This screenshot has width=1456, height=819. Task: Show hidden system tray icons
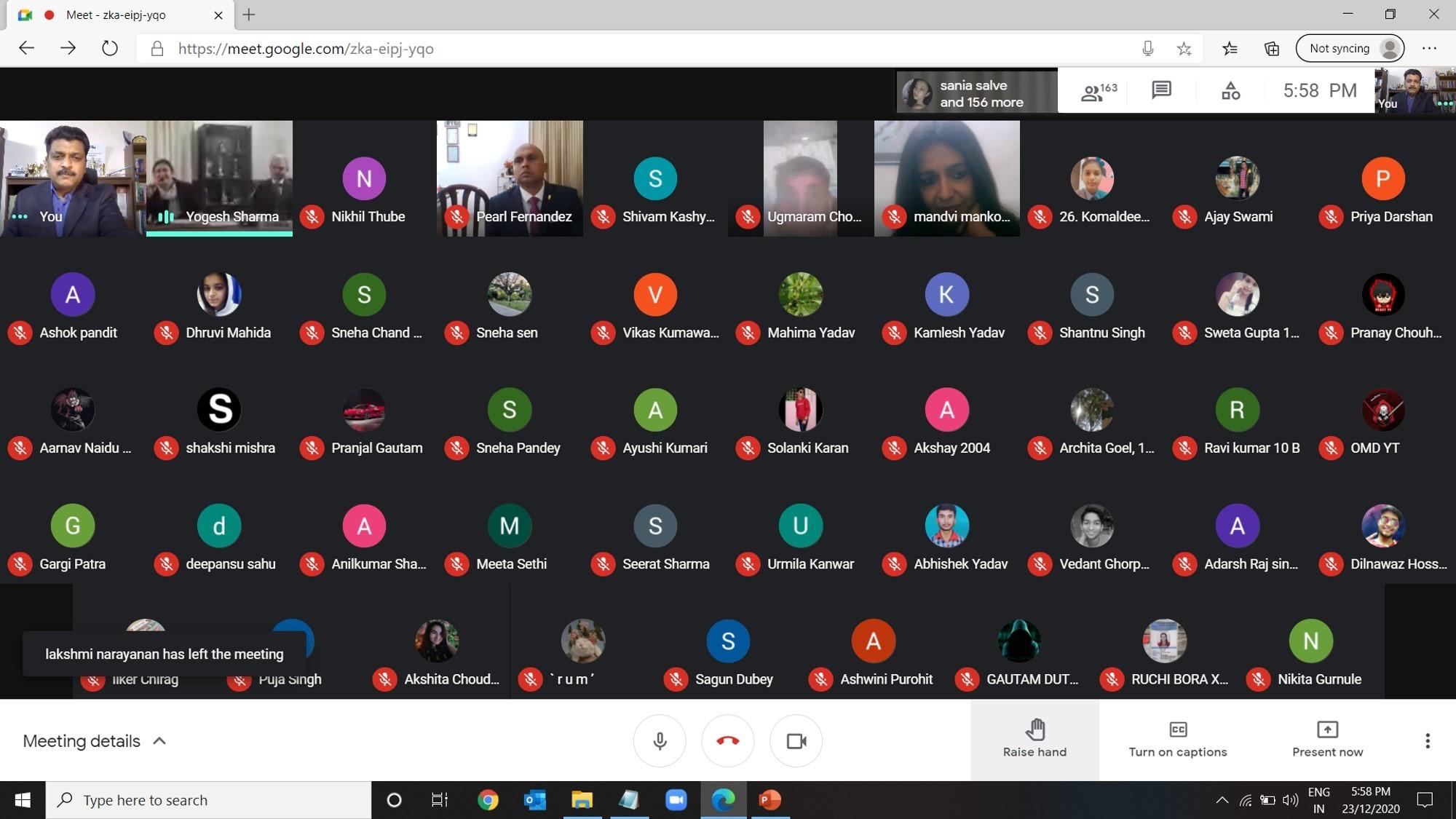[x=1222, y=800]
